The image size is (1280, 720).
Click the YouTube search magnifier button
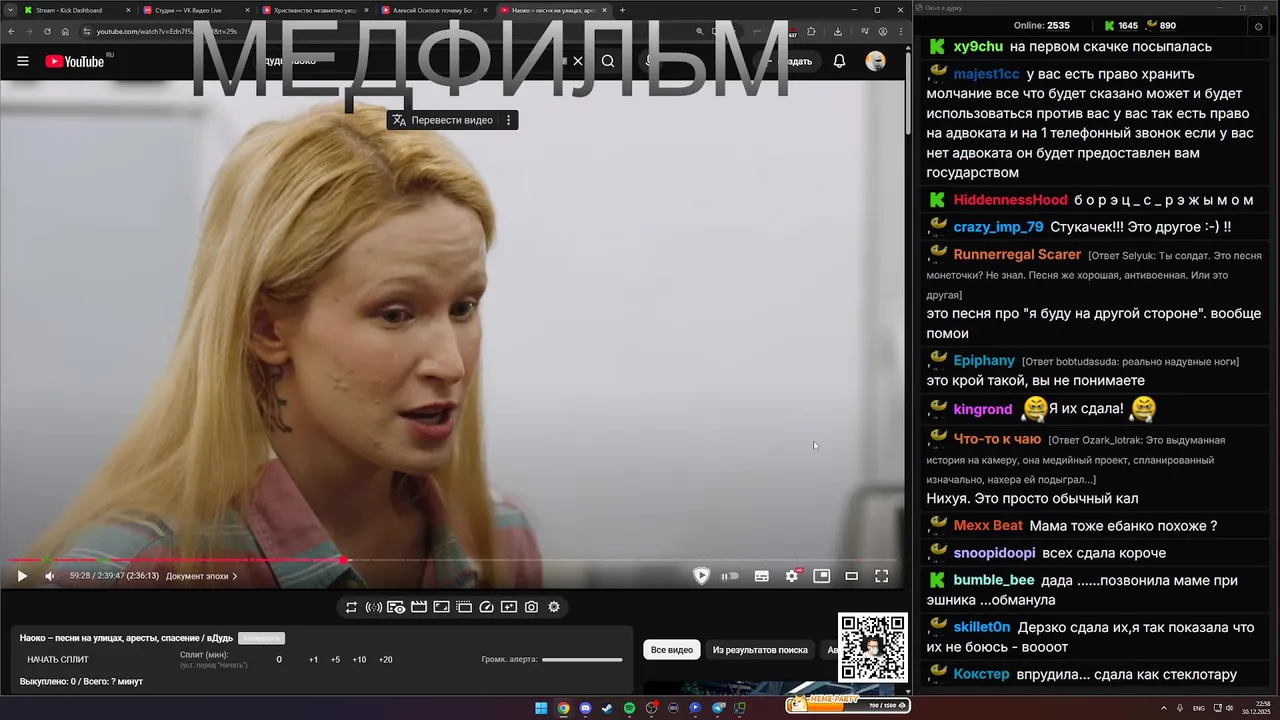click(608, 61)
